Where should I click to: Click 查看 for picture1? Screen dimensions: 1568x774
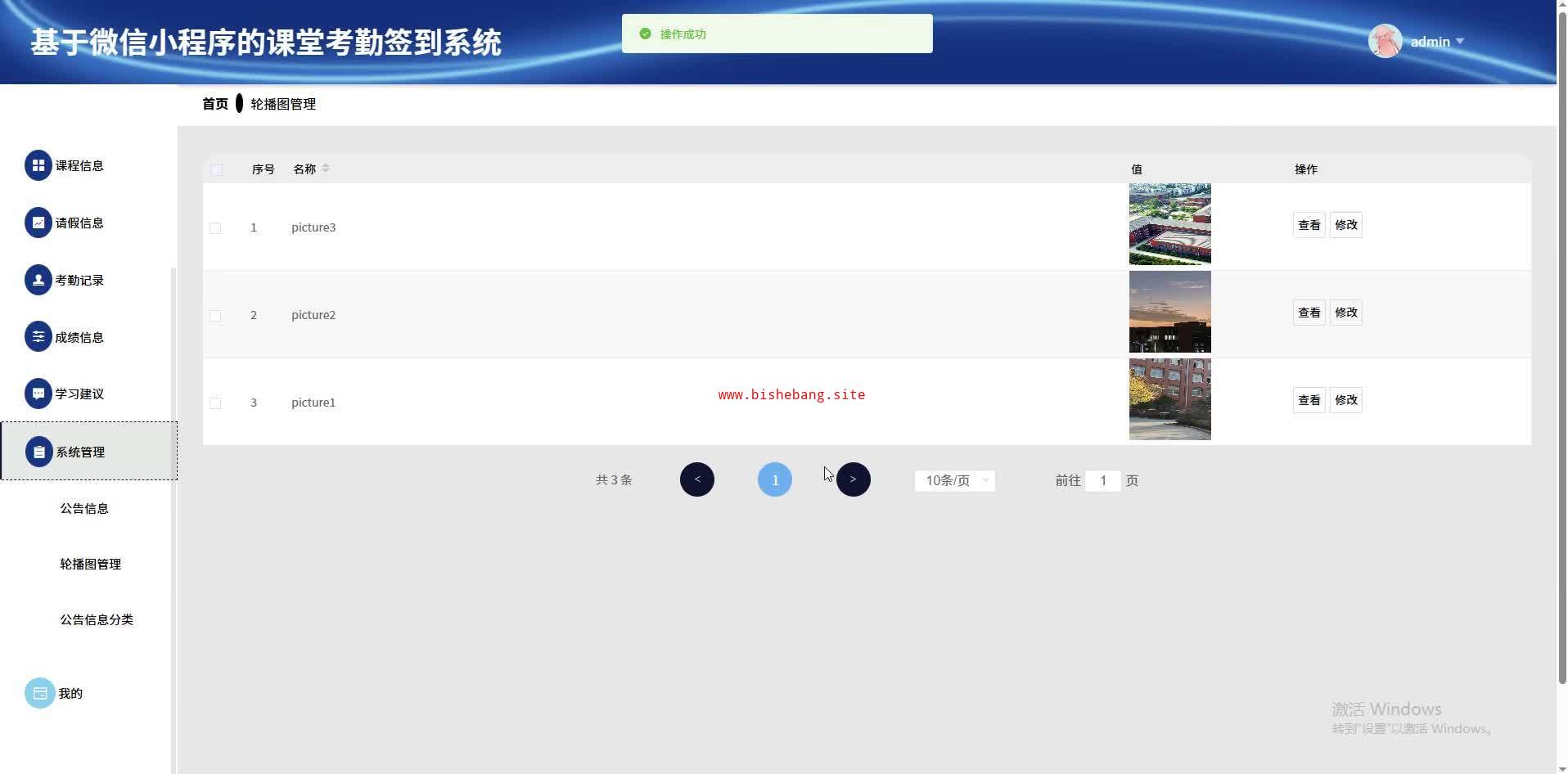click(1309, 400)
